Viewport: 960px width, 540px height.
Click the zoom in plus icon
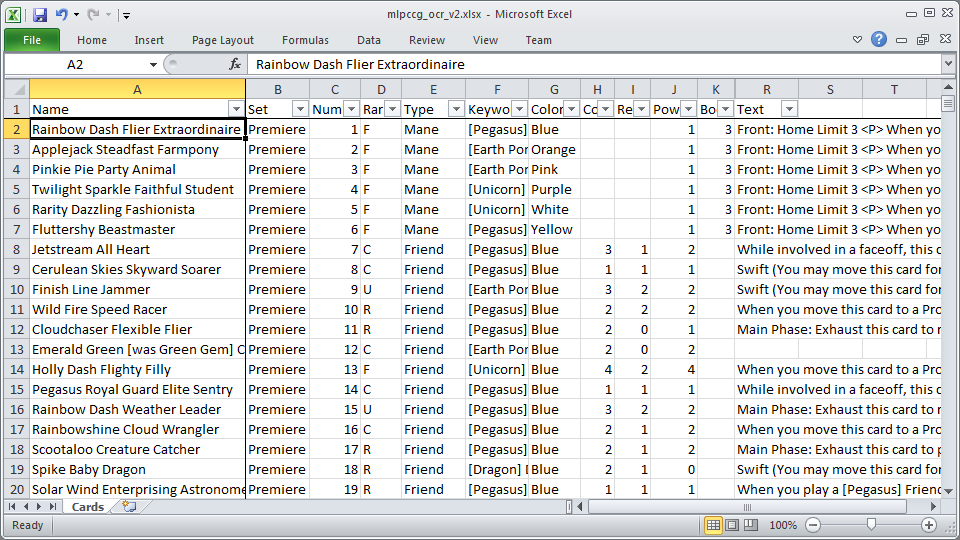point(929,525)
